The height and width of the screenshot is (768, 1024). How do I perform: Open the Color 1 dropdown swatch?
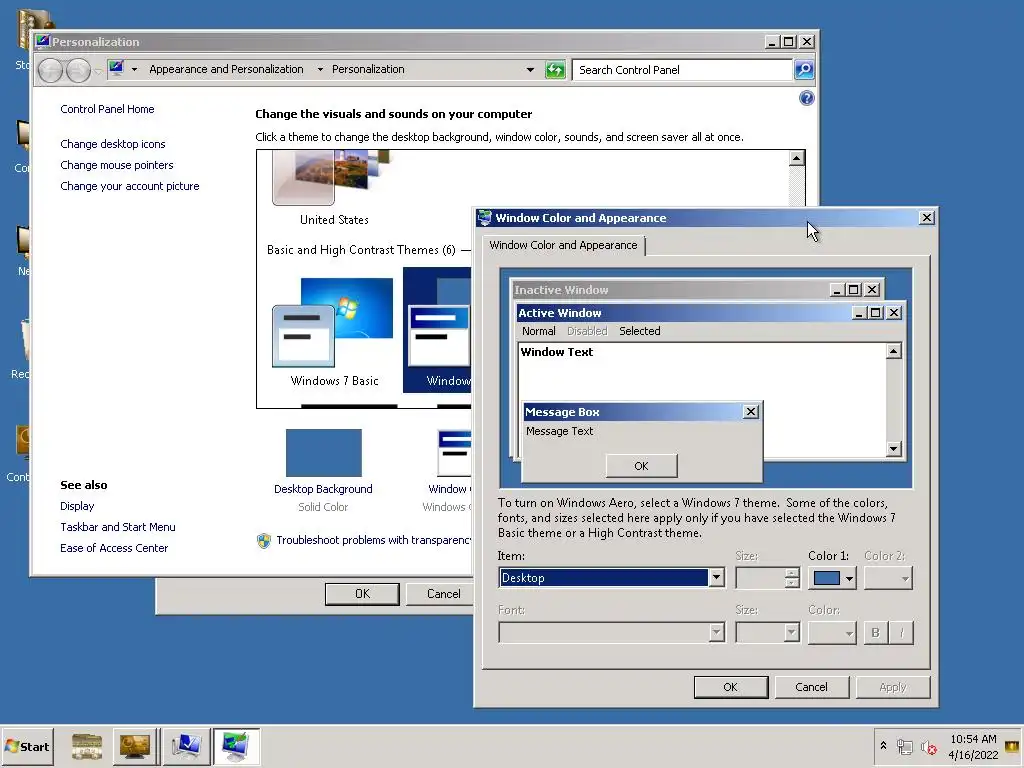pos(832,577)
